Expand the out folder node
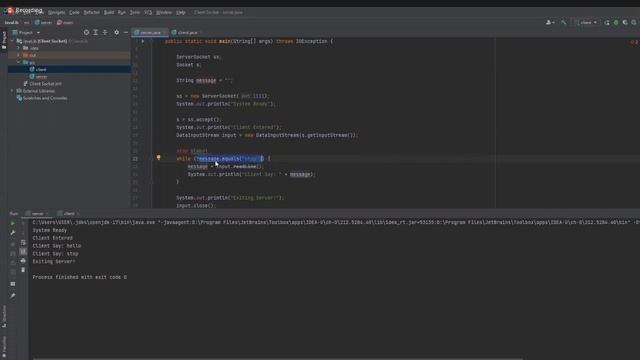 click(18, 55)
